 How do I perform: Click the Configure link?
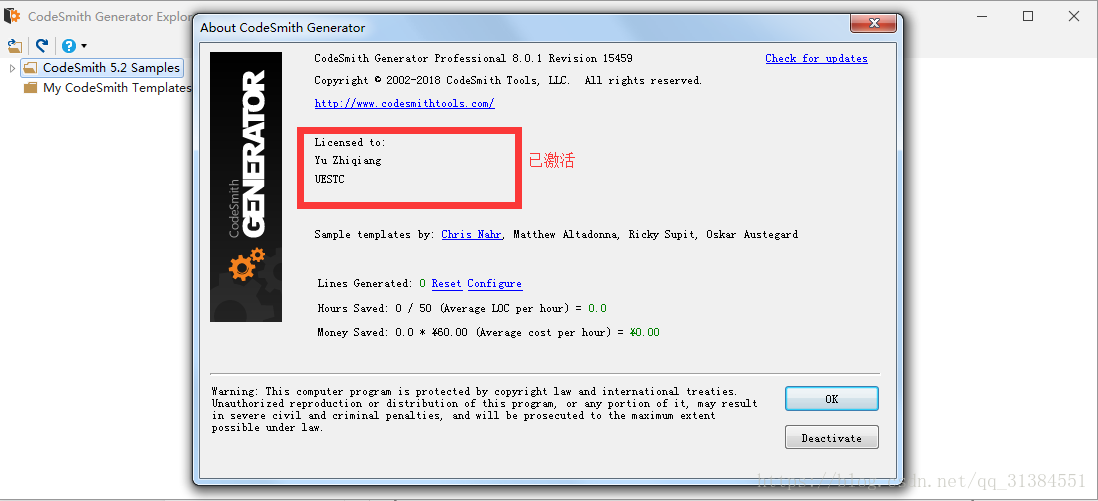[x=494, y=283]
